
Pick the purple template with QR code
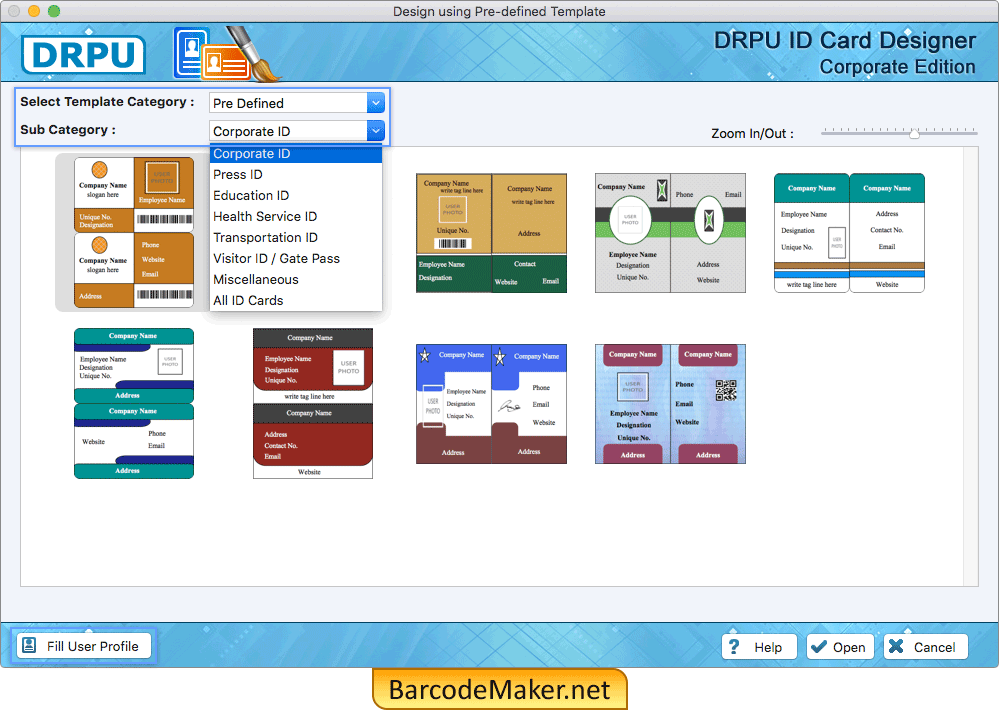[x=670, y=404]
